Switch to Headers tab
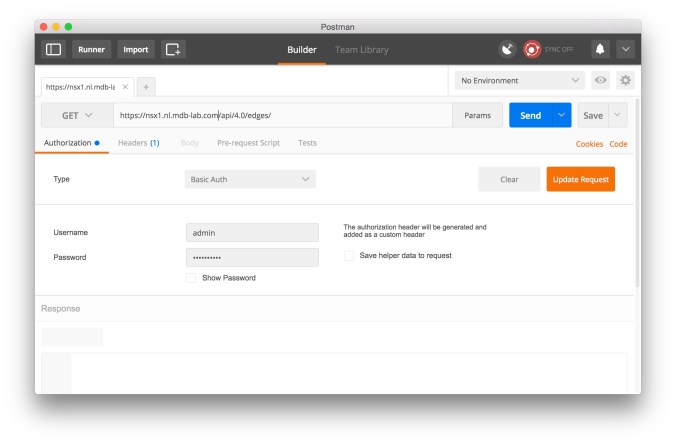676x444 pixels. [x=138, y=143]
